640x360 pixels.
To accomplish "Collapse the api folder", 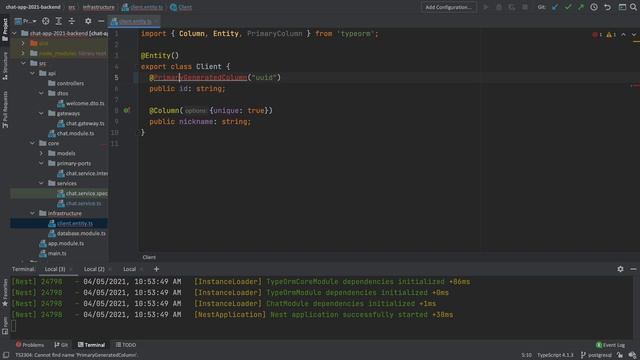I will tap(32, 73).
